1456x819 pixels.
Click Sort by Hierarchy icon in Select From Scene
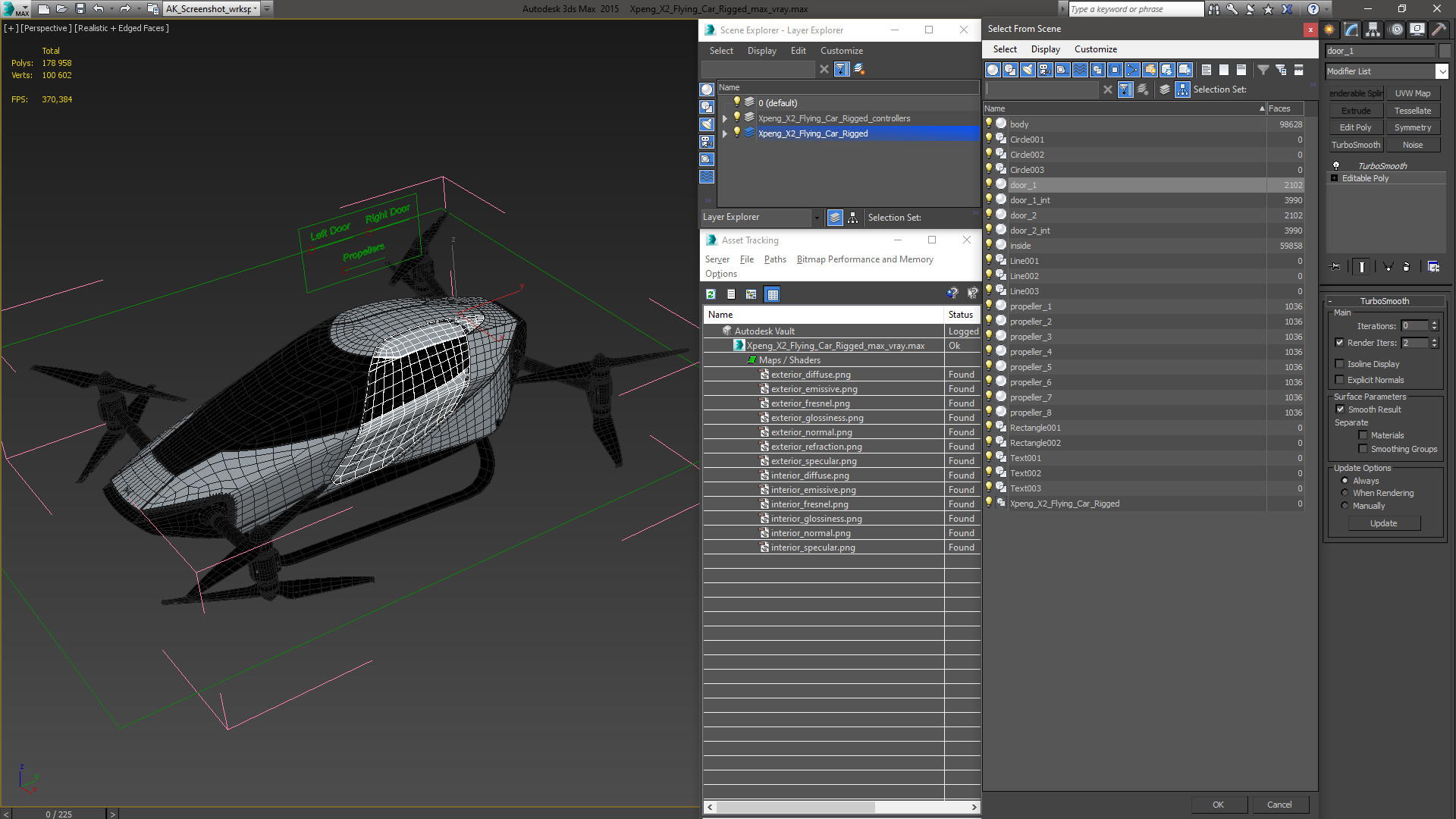pos(1183,89)
